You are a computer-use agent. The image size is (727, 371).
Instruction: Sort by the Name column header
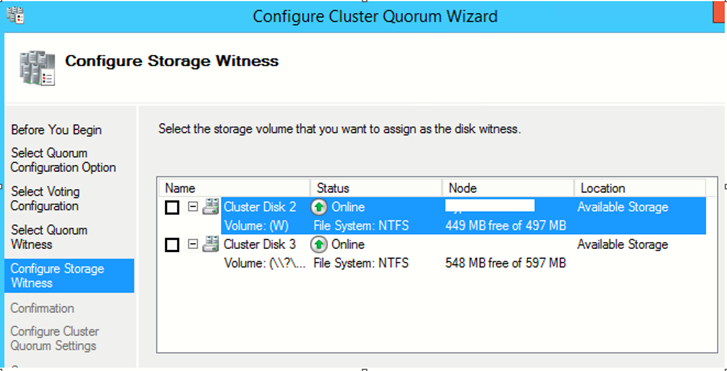point(234,188)
